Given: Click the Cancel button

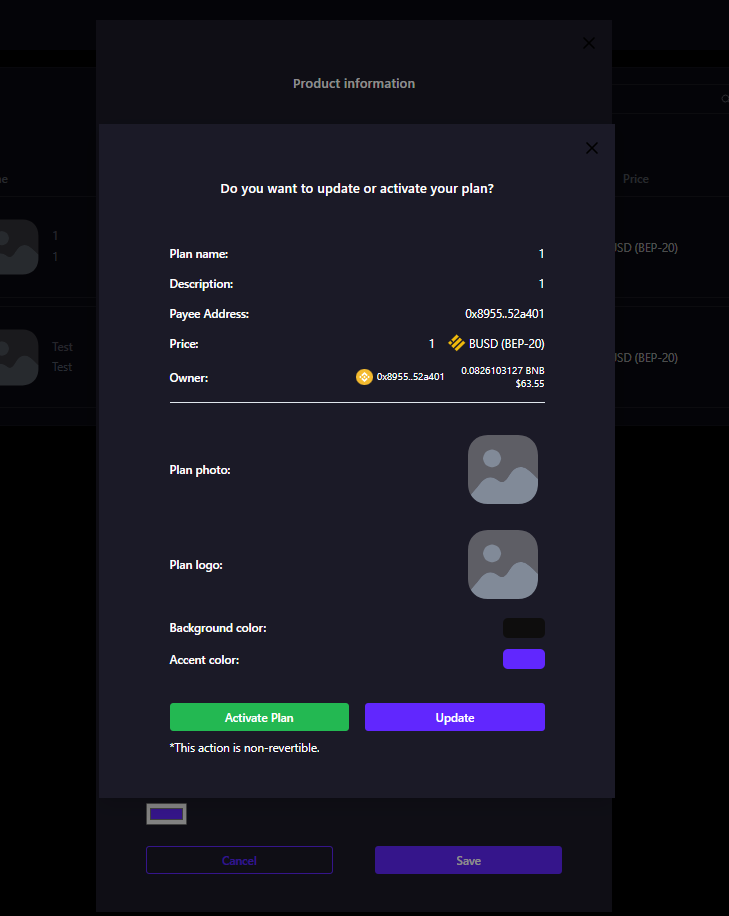Looking at the screenshot, I should pyautogui.click(x=239, y=860).
